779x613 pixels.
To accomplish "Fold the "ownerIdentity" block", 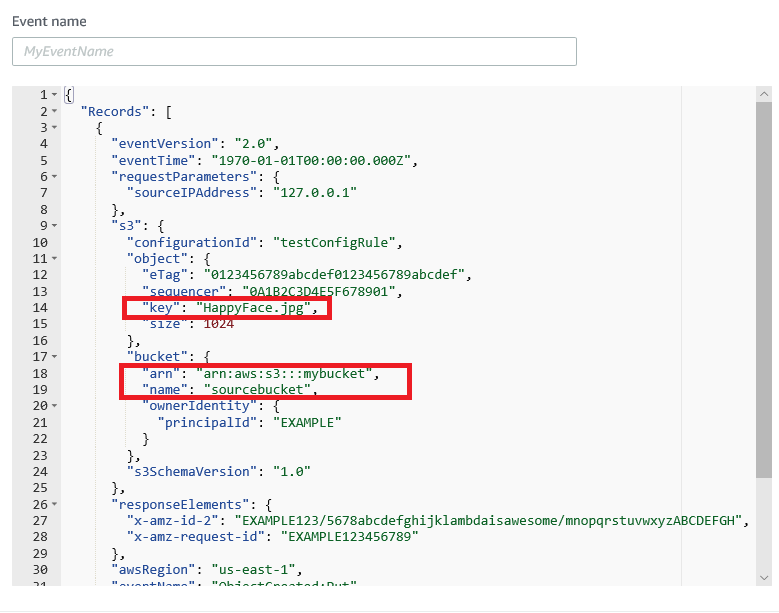I will [54, 405].
